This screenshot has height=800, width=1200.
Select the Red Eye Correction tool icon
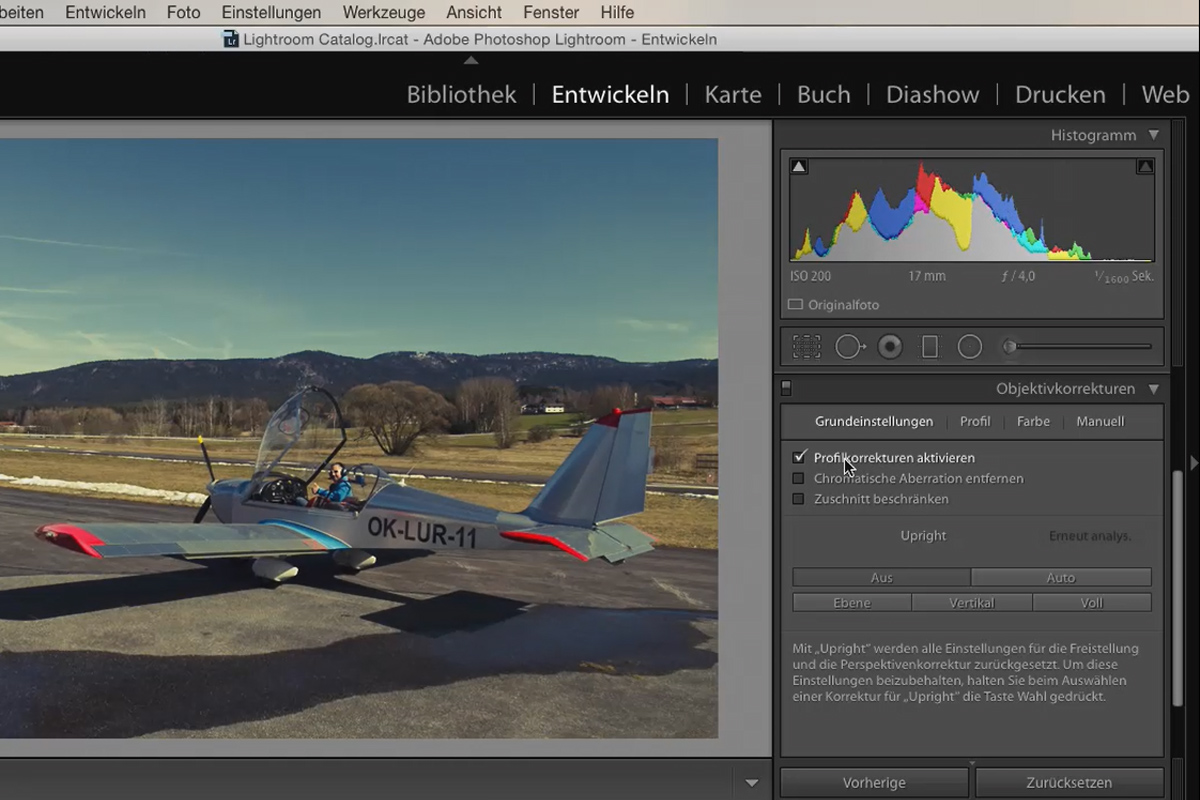[x=890, y=347]
